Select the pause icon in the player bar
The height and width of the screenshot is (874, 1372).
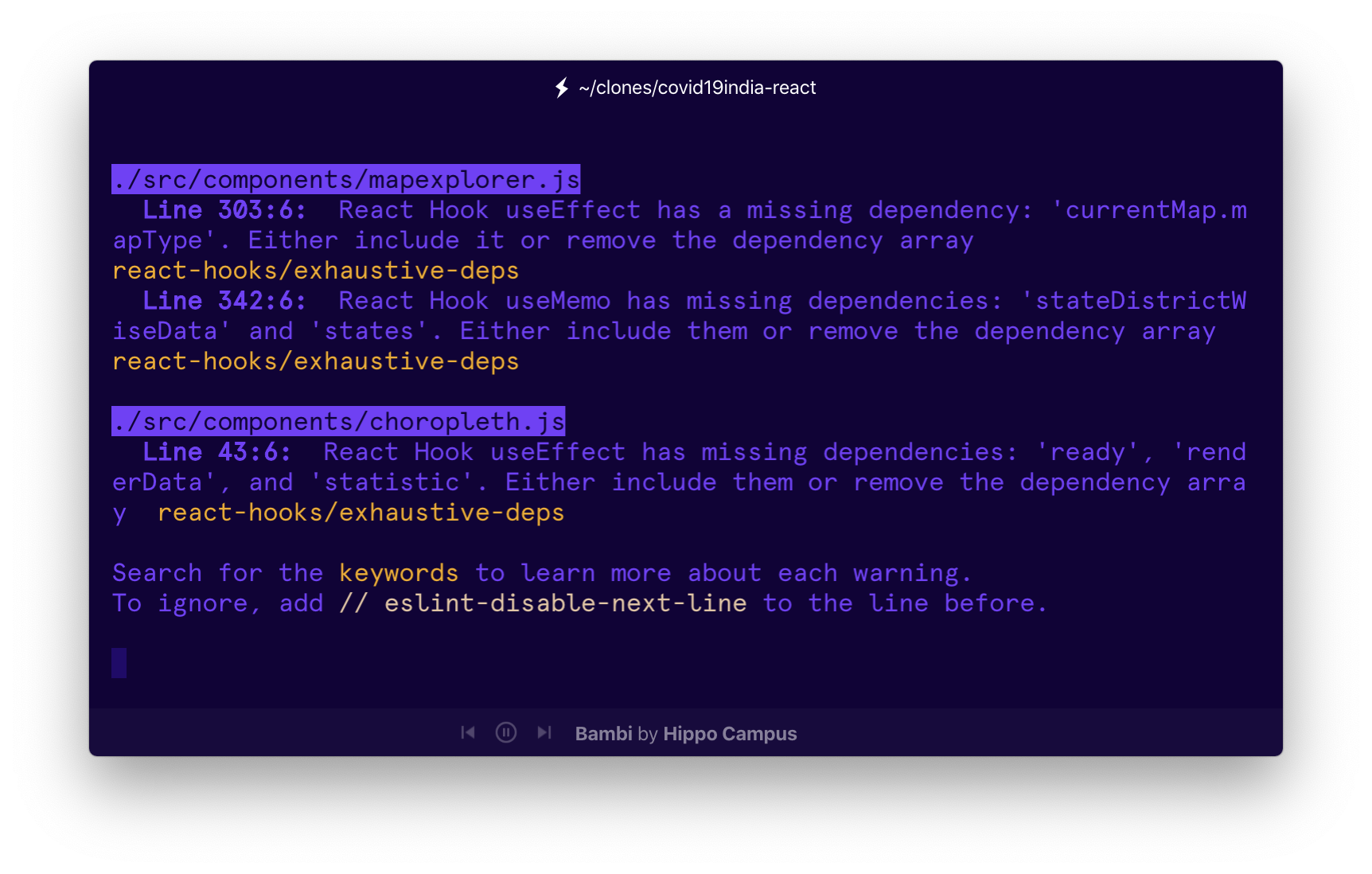(506, 732)
